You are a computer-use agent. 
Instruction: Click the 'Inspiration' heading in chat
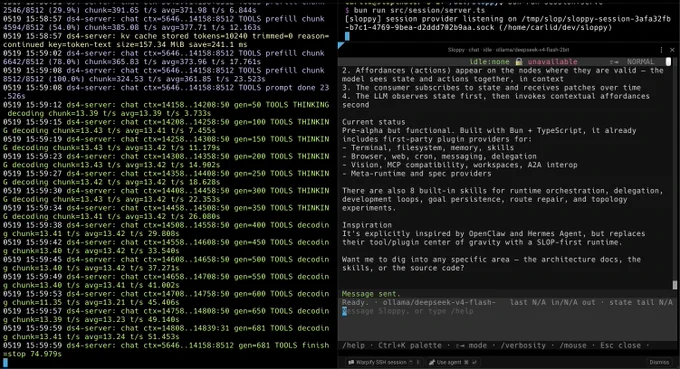pos(366,225)
